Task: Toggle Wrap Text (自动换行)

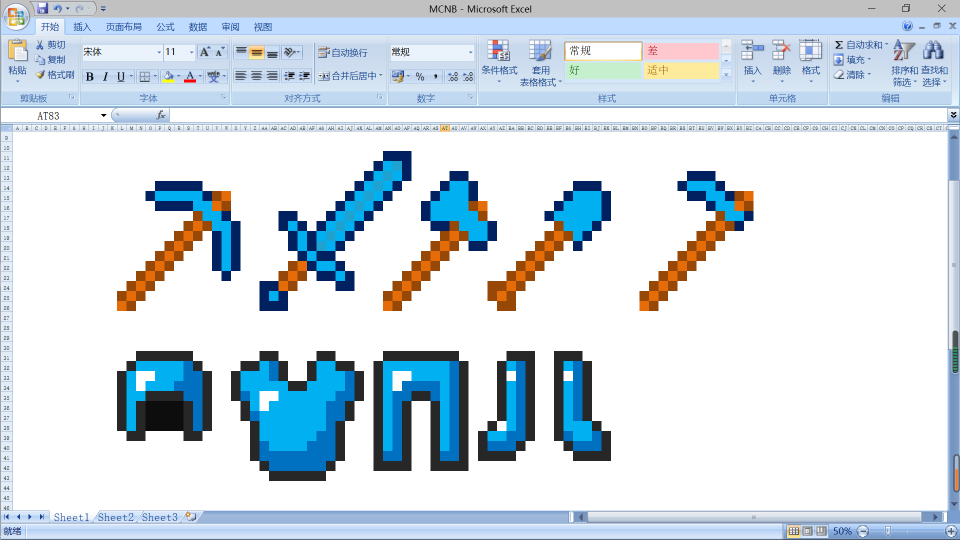Action: coord(343,53)
